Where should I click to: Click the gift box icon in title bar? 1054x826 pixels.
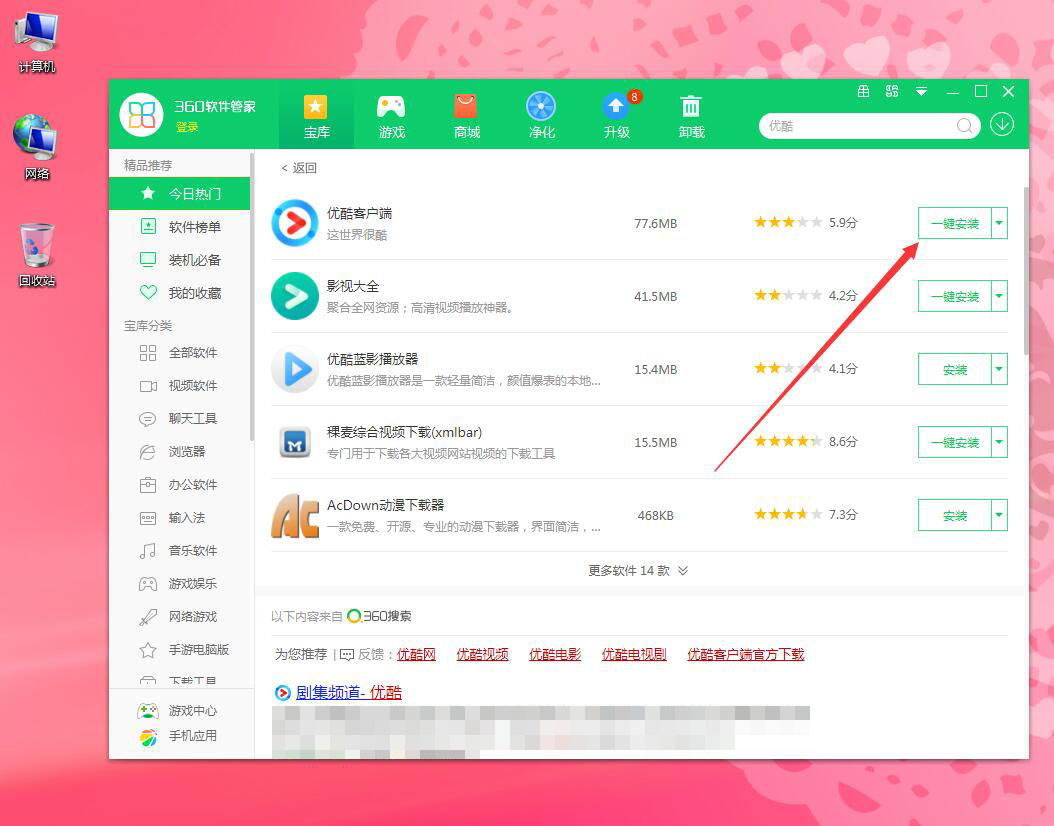(863, 91)
